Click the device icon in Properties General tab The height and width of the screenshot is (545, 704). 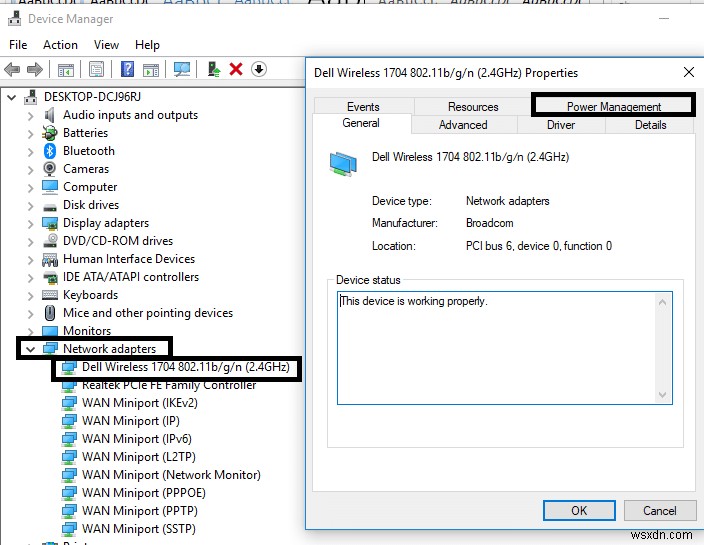[x=343, y=164]
